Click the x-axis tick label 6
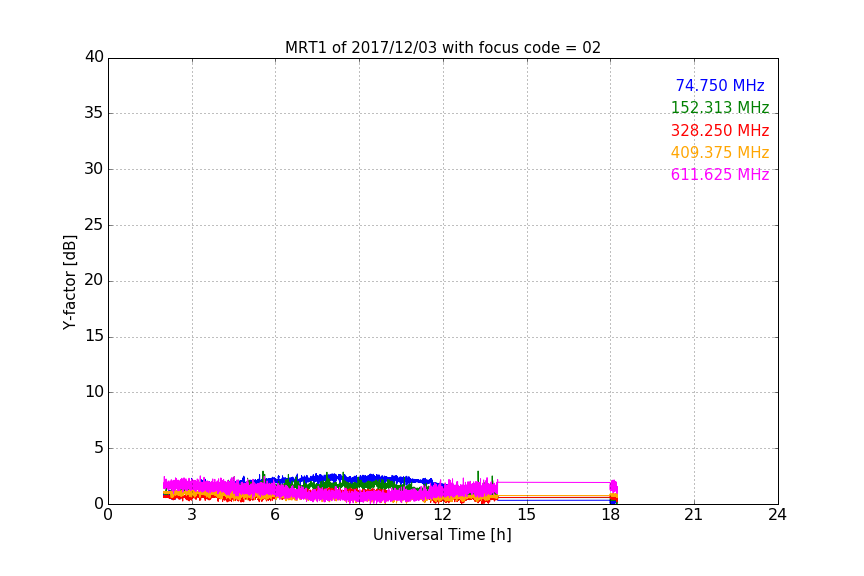 coord(275,515)
